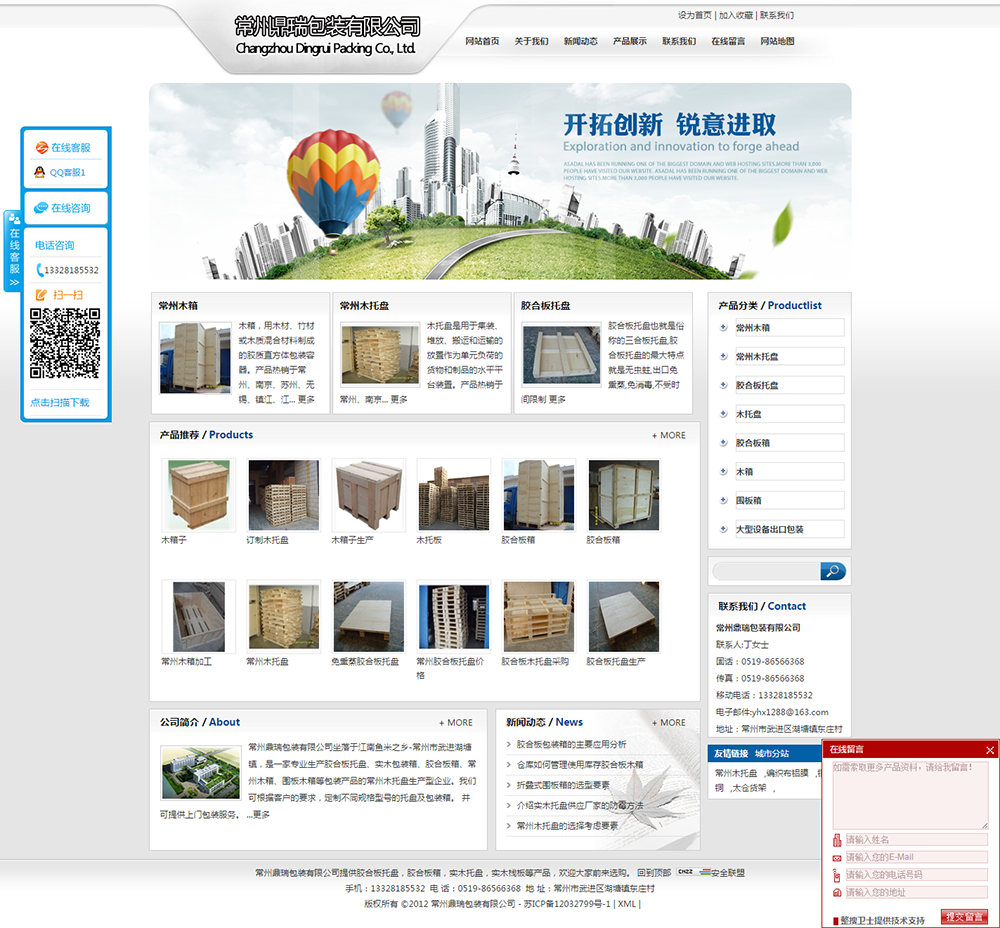Click the 扫一扫 pencil icon
This screenshot has height=928, width=1000.
41,295
